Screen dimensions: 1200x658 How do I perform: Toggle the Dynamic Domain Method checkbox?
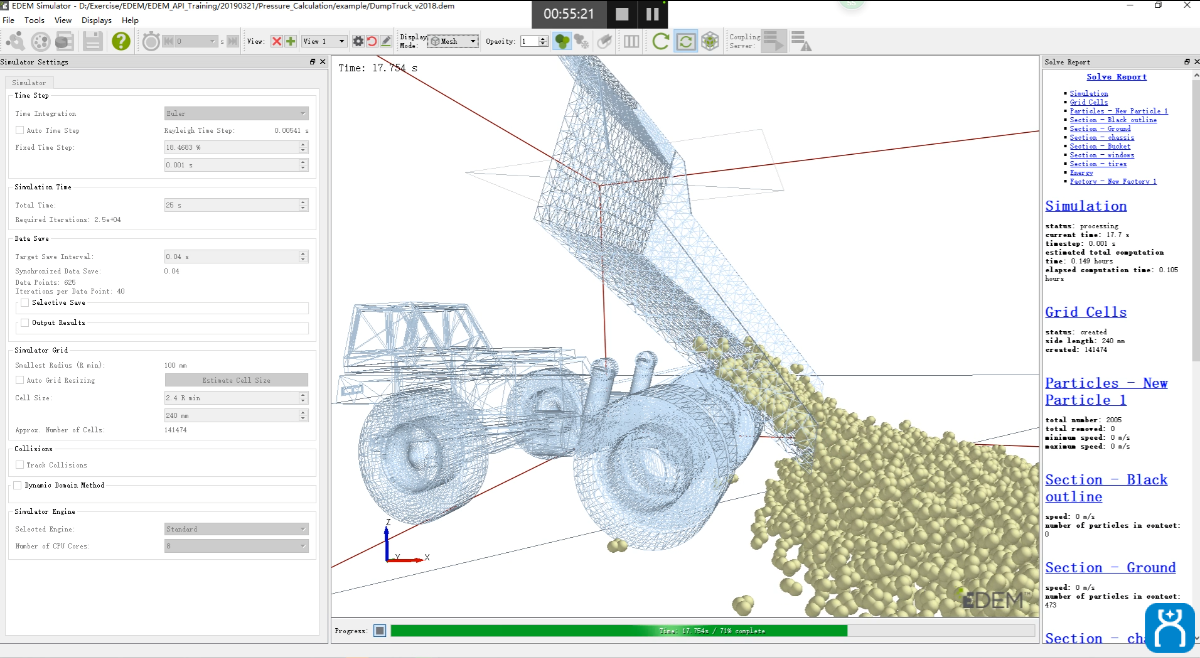[x=18, y=485]
